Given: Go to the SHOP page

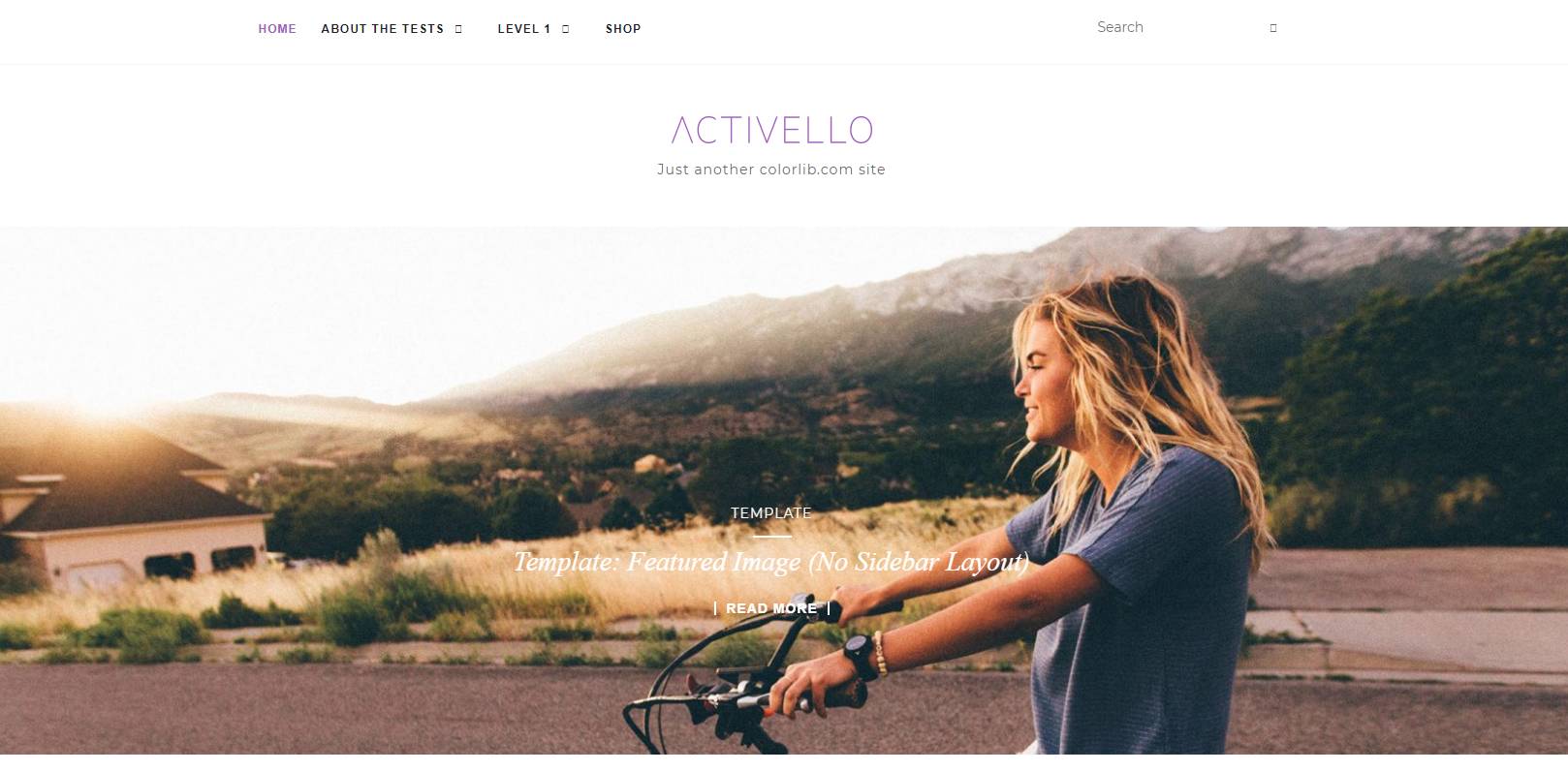Looking at the screenshot, I should pos(623,29).
